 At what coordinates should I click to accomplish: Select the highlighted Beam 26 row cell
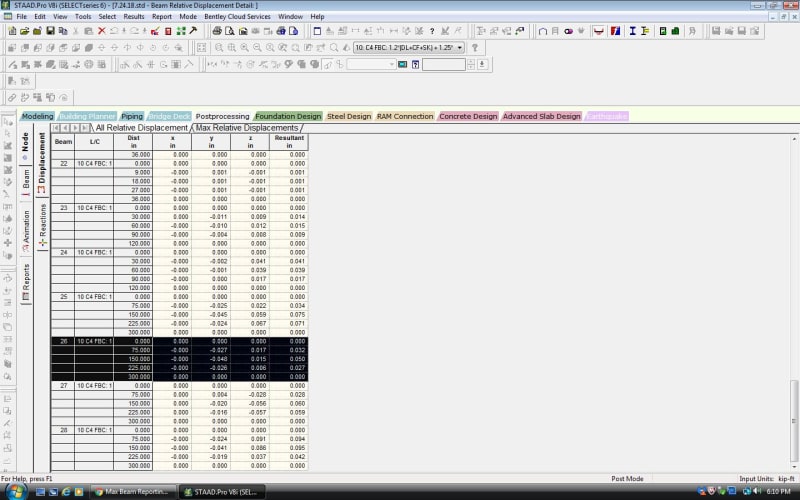pos(63,341)
